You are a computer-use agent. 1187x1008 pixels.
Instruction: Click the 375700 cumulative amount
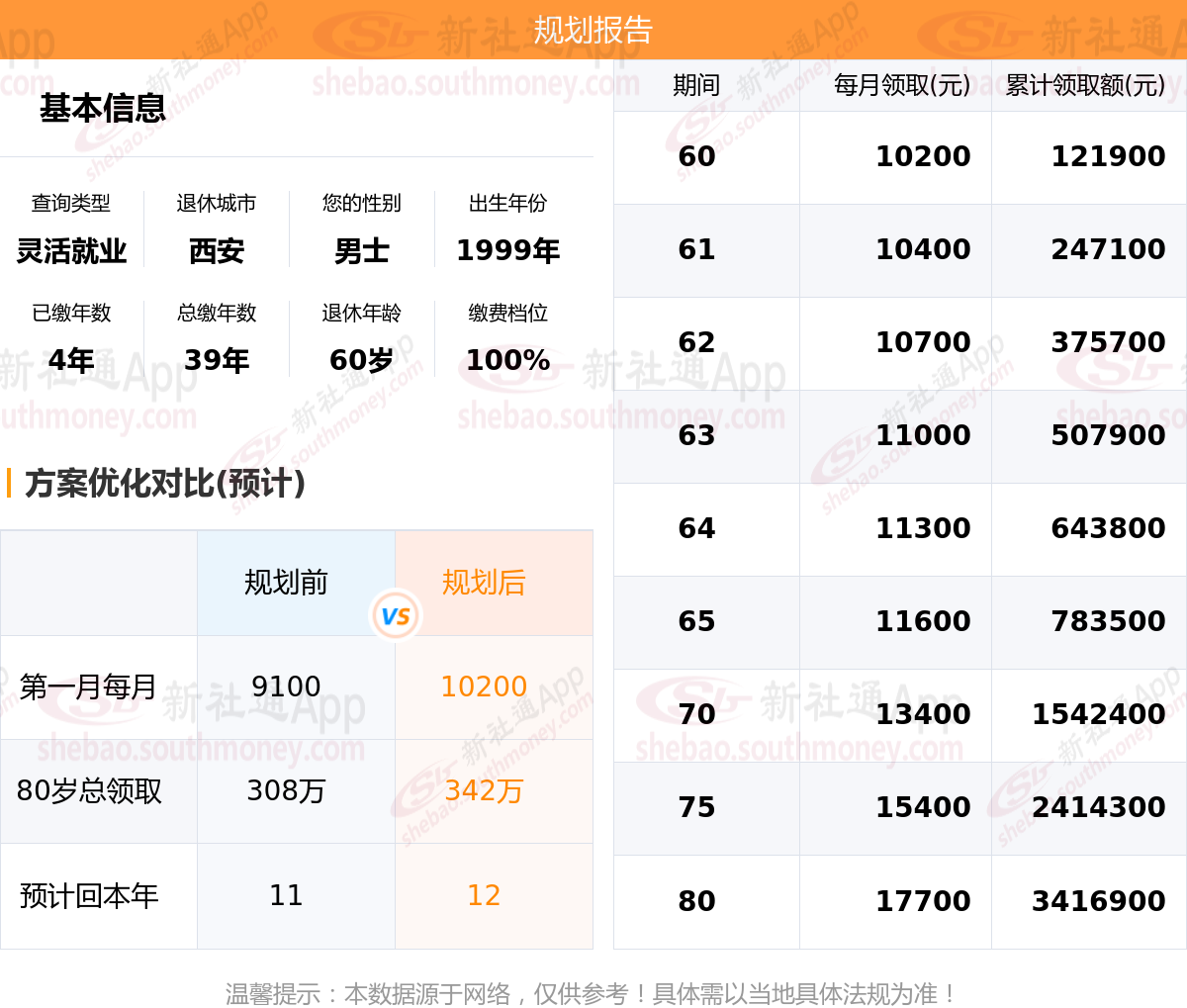[x=1108, y=342]
